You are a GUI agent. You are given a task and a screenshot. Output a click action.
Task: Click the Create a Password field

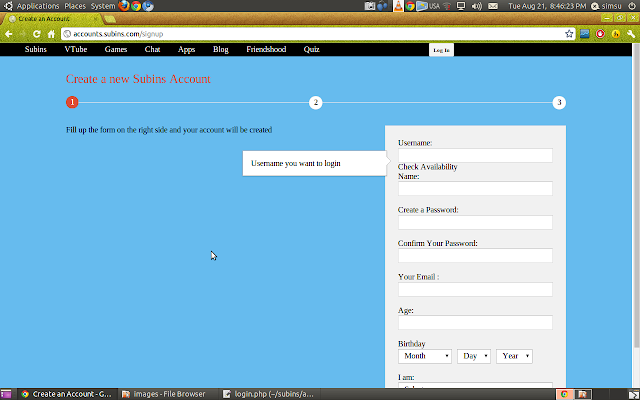pos(475,222)
